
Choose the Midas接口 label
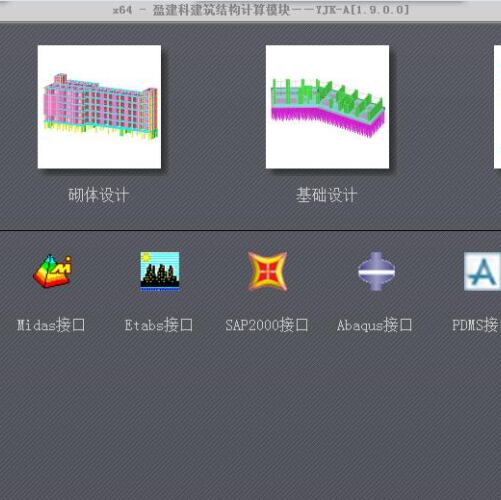coord(51,325)
